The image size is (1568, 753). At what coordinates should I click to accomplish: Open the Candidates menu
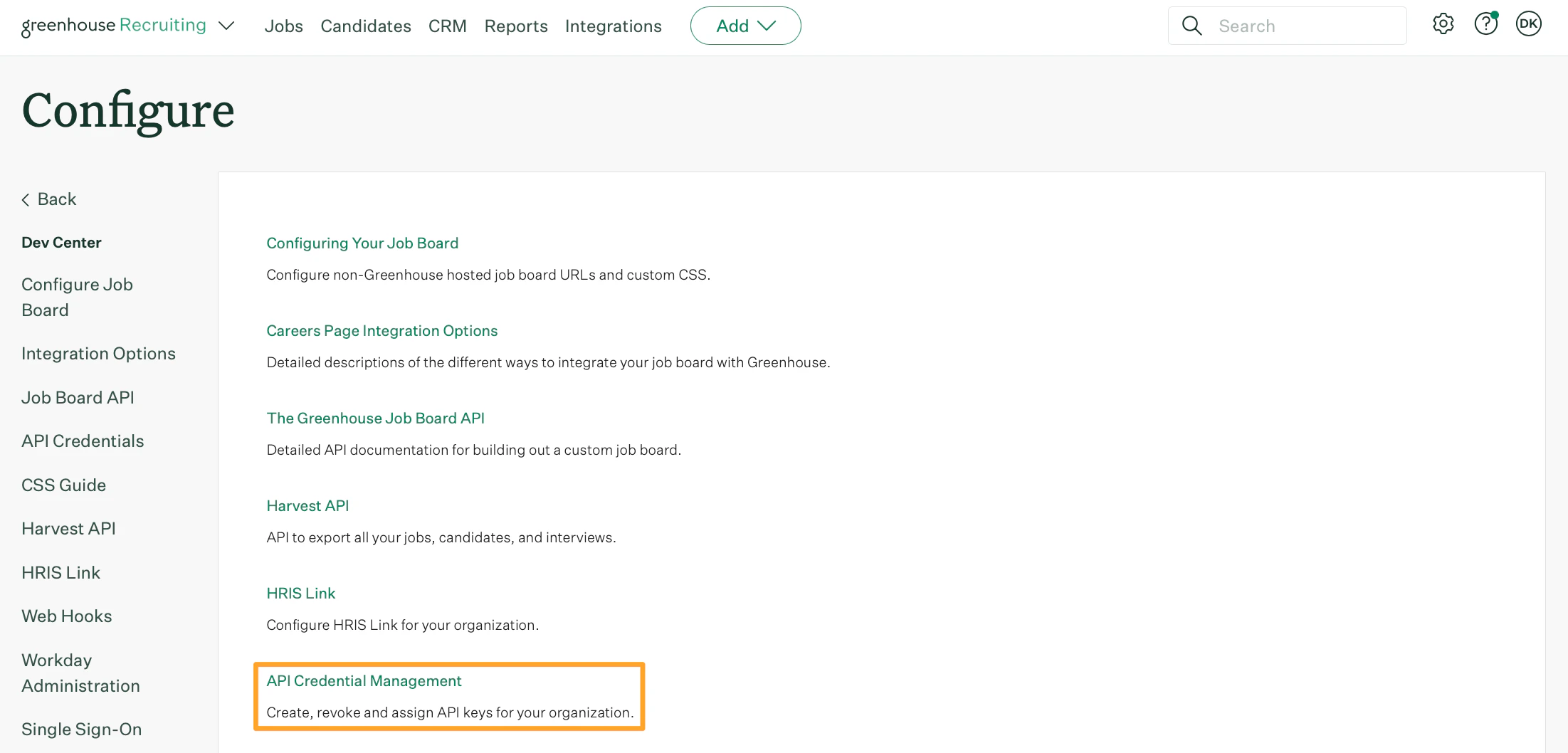click(x=366, y=26)
